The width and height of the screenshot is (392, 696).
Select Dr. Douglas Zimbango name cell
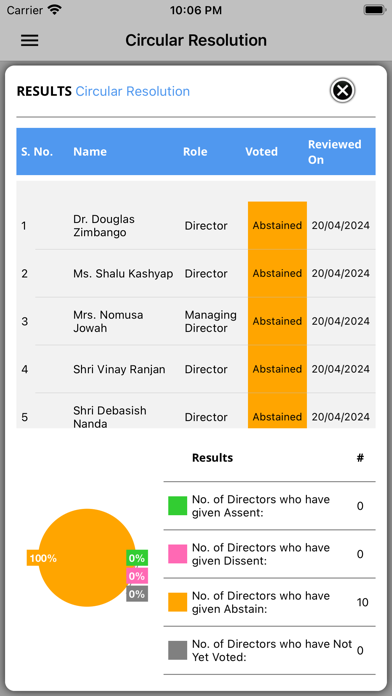(104, 226)
